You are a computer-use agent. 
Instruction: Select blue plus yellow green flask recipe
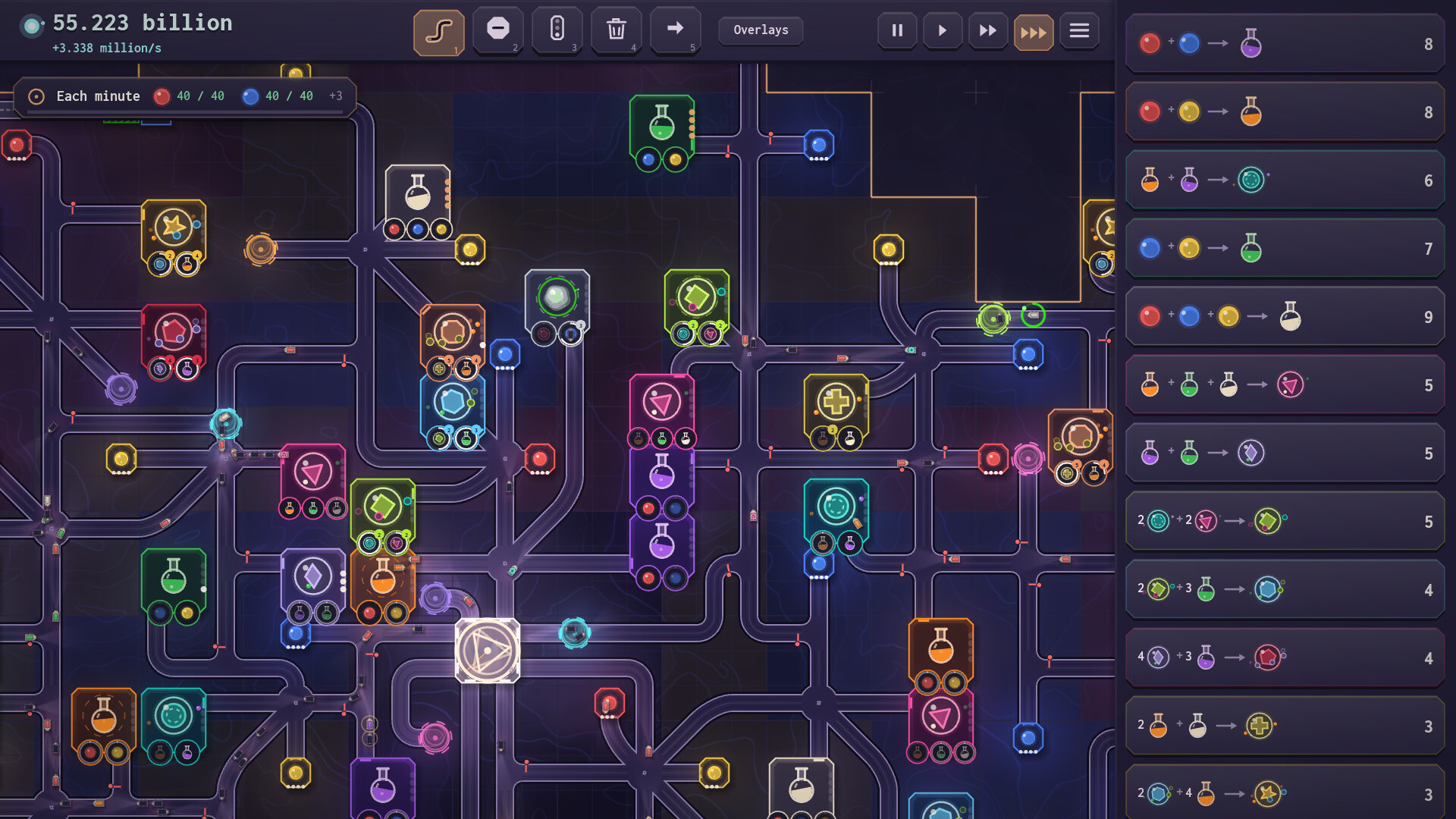point(1285,249)
